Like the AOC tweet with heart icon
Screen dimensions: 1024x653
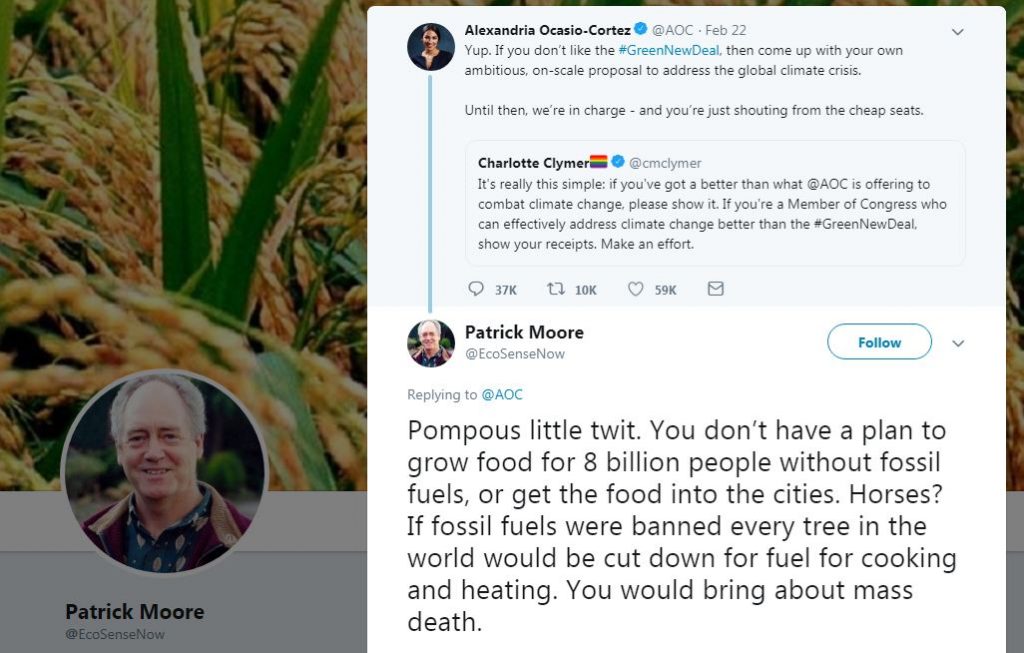click(x=635, y=289)
